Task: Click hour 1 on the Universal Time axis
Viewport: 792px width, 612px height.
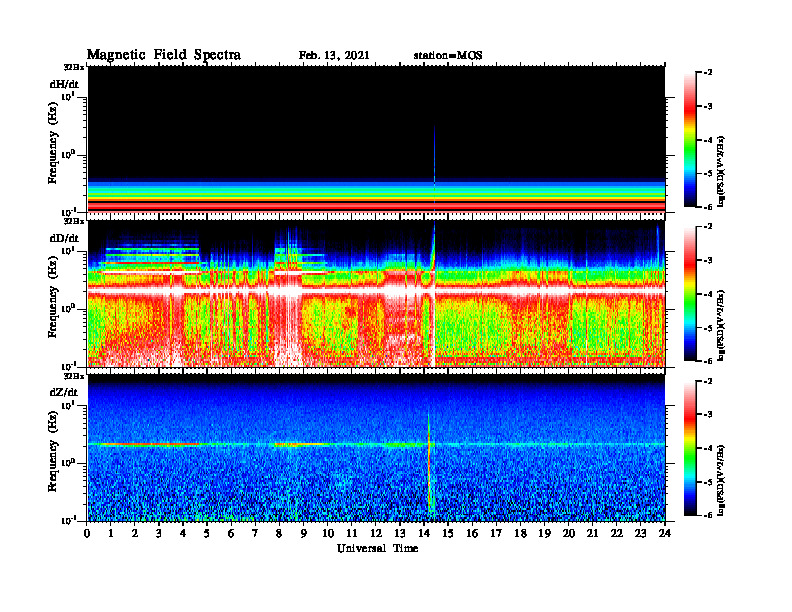Action: pyautogui.click(x=111, y=533)
